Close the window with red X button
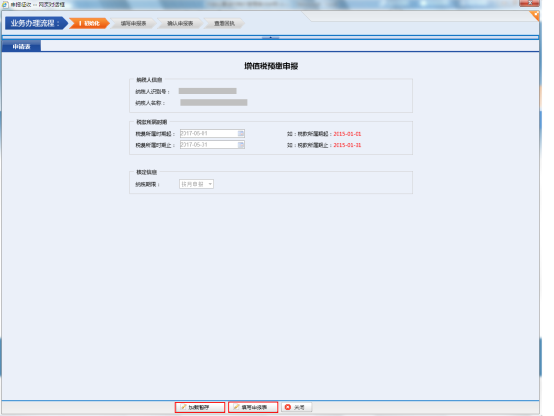The width and height of the screenshot is (554, 416). click(529, 3)
